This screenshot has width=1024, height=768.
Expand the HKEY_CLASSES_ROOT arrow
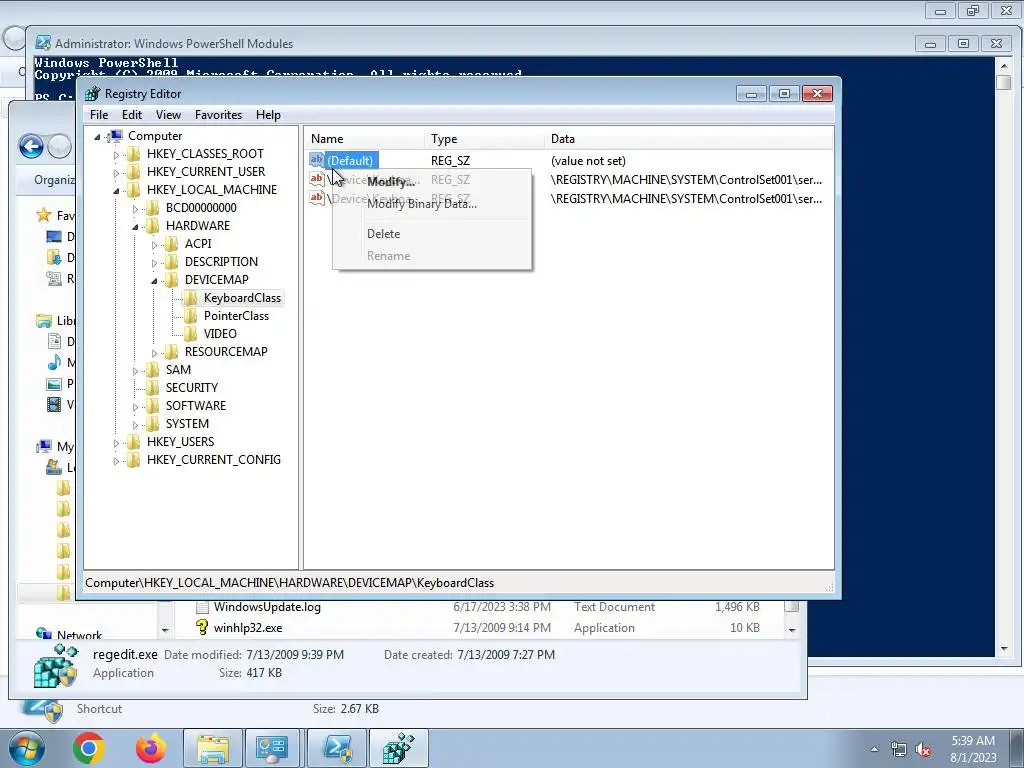116,155
